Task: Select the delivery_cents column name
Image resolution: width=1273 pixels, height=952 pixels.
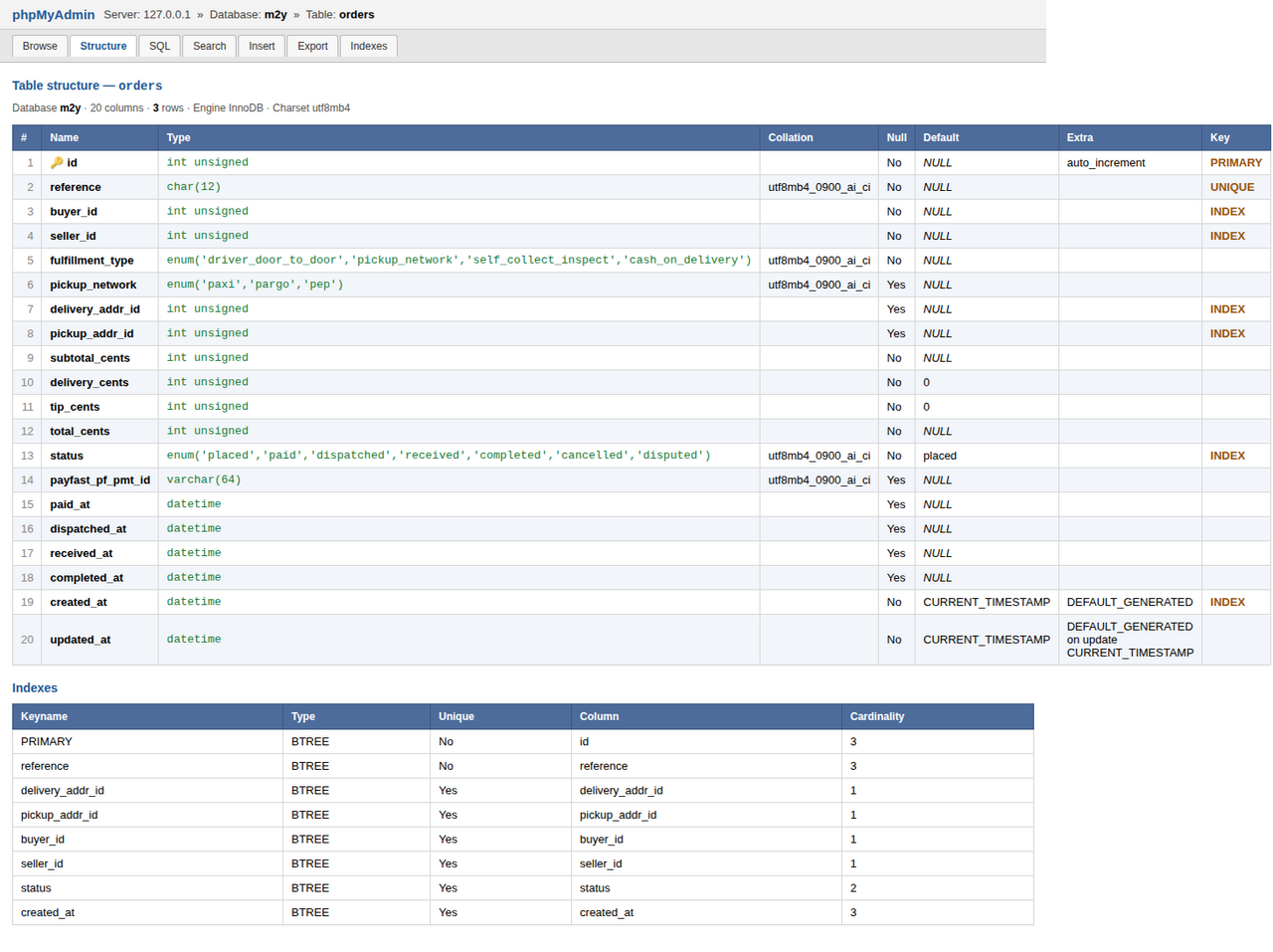Action: pyautogui.click(x=90, y=383)
